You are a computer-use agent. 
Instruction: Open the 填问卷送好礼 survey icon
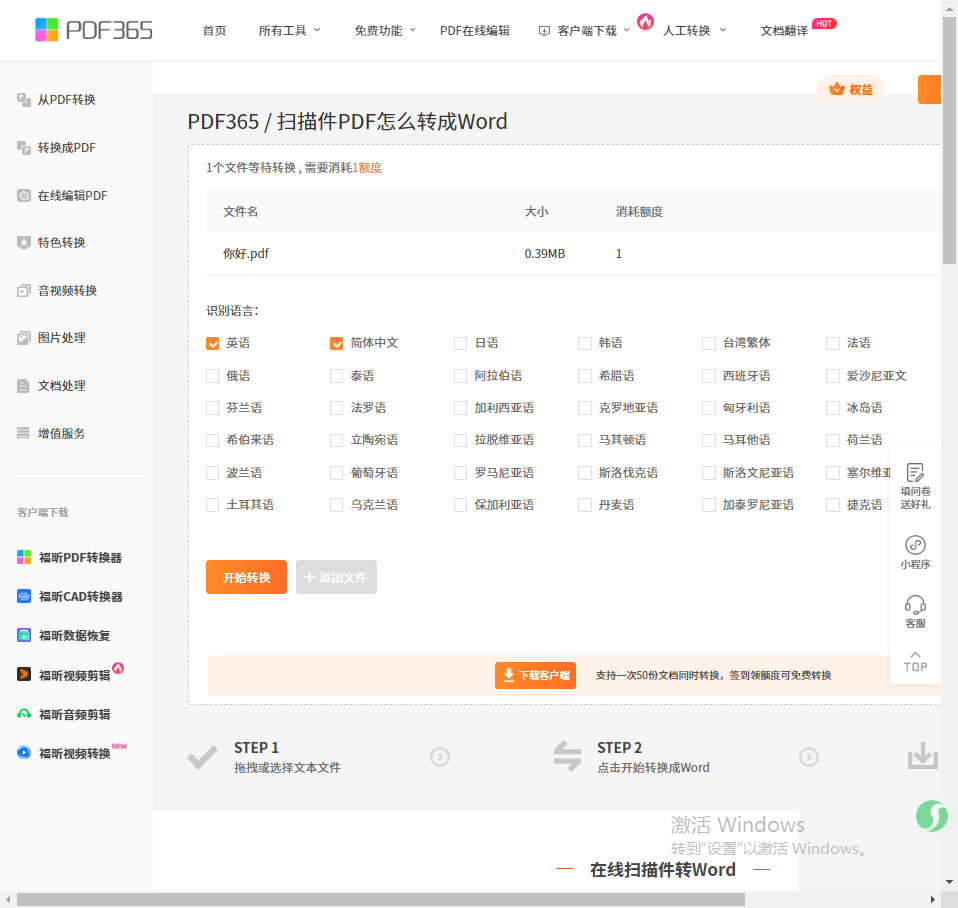915,472
